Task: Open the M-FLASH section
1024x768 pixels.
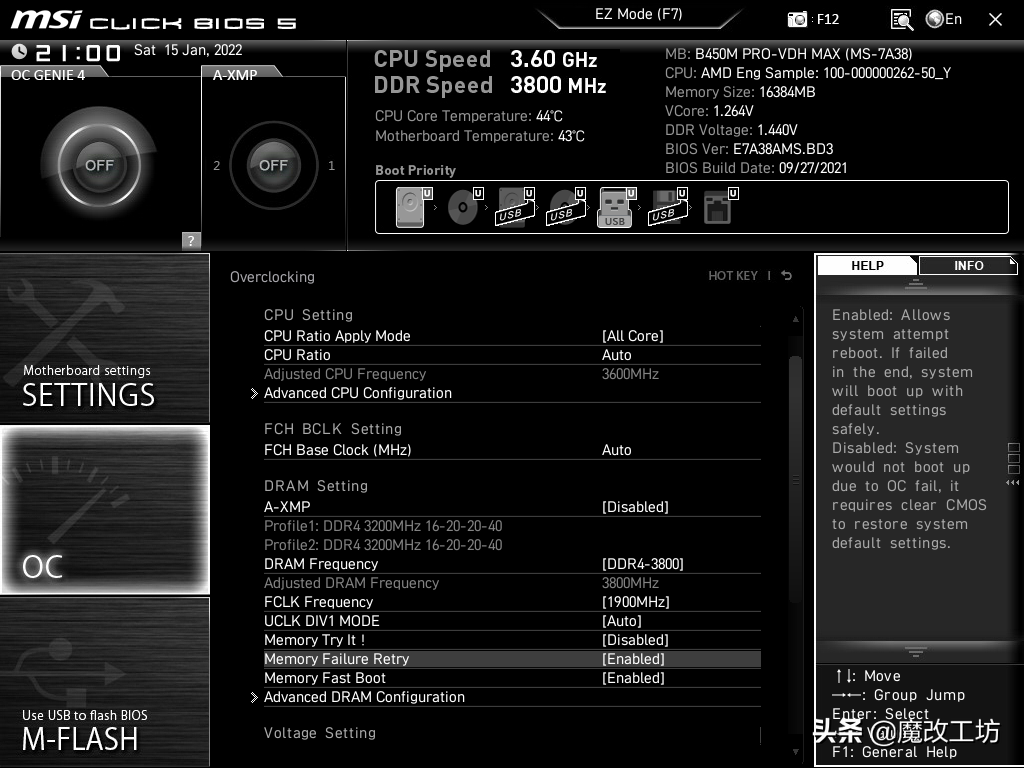Action: coord(104,681)
